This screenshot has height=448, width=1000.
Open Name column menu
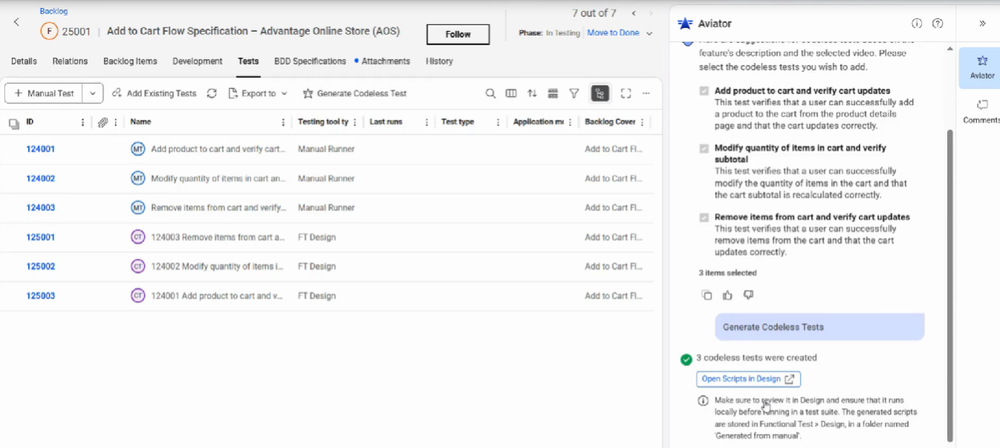click(283, 123)
